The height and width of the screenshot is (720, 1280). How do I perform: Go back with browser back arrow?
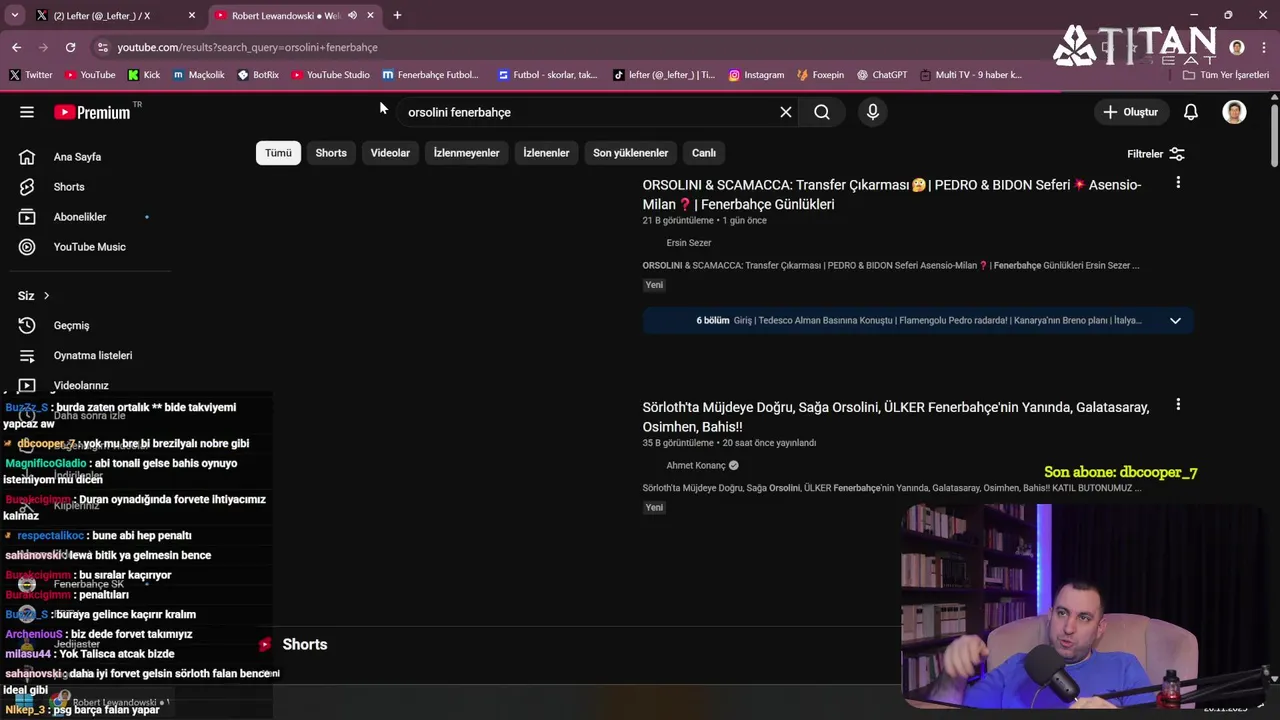point(17,47)
